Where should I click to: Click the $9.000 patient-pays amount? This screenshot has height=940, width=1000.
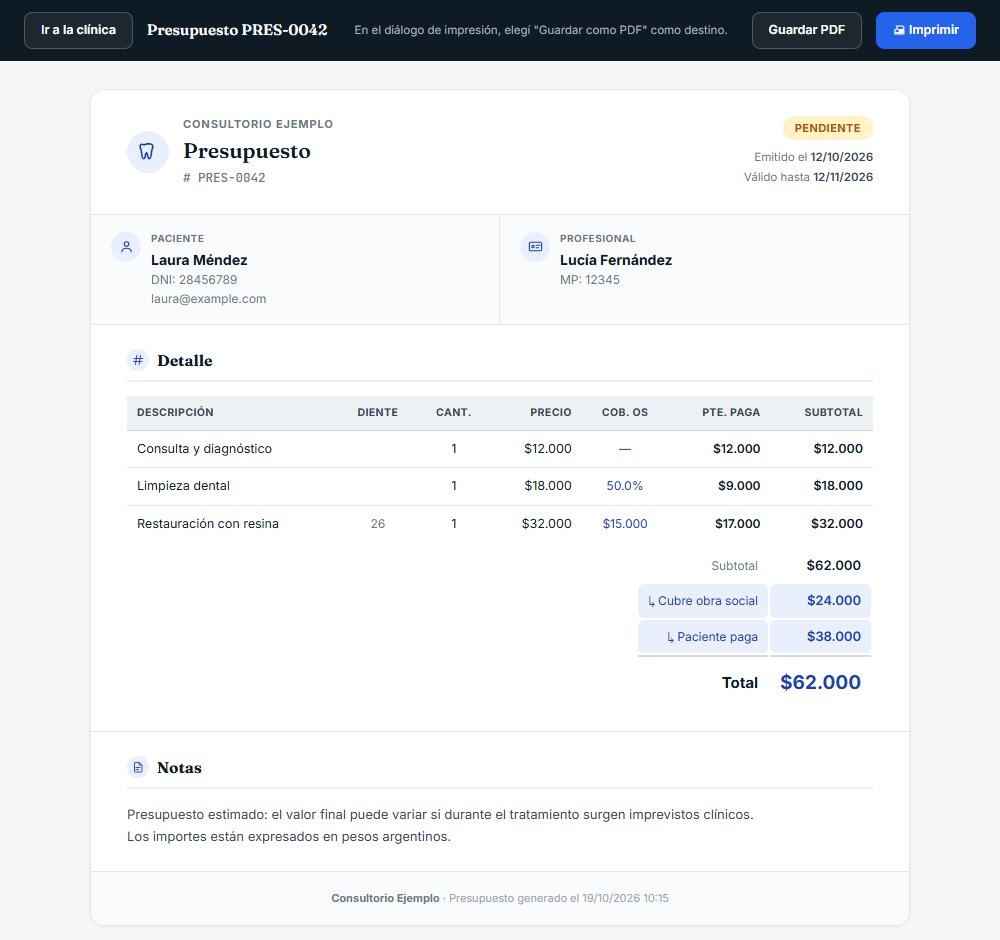pyautogui.click(x=739, y=486)
